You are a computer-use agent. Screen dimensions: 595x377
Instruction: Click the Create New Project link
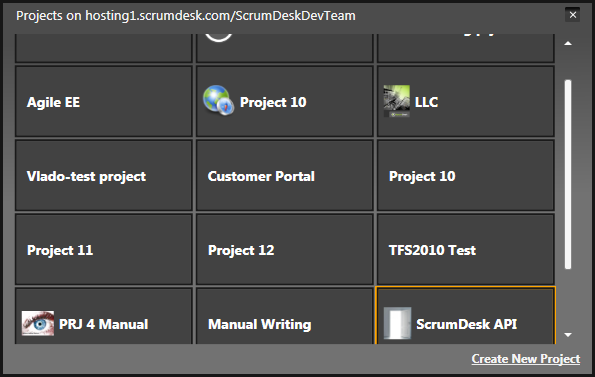pos(526,359)
